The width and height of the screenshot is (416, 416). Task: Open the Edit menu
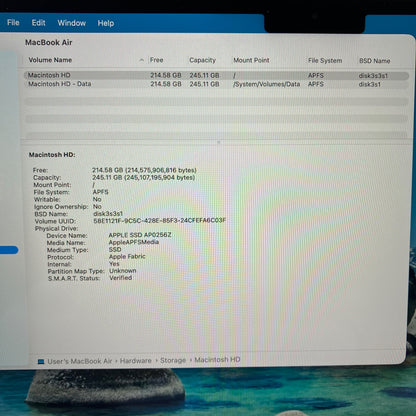pyautogui.click(x=38, y=23)
